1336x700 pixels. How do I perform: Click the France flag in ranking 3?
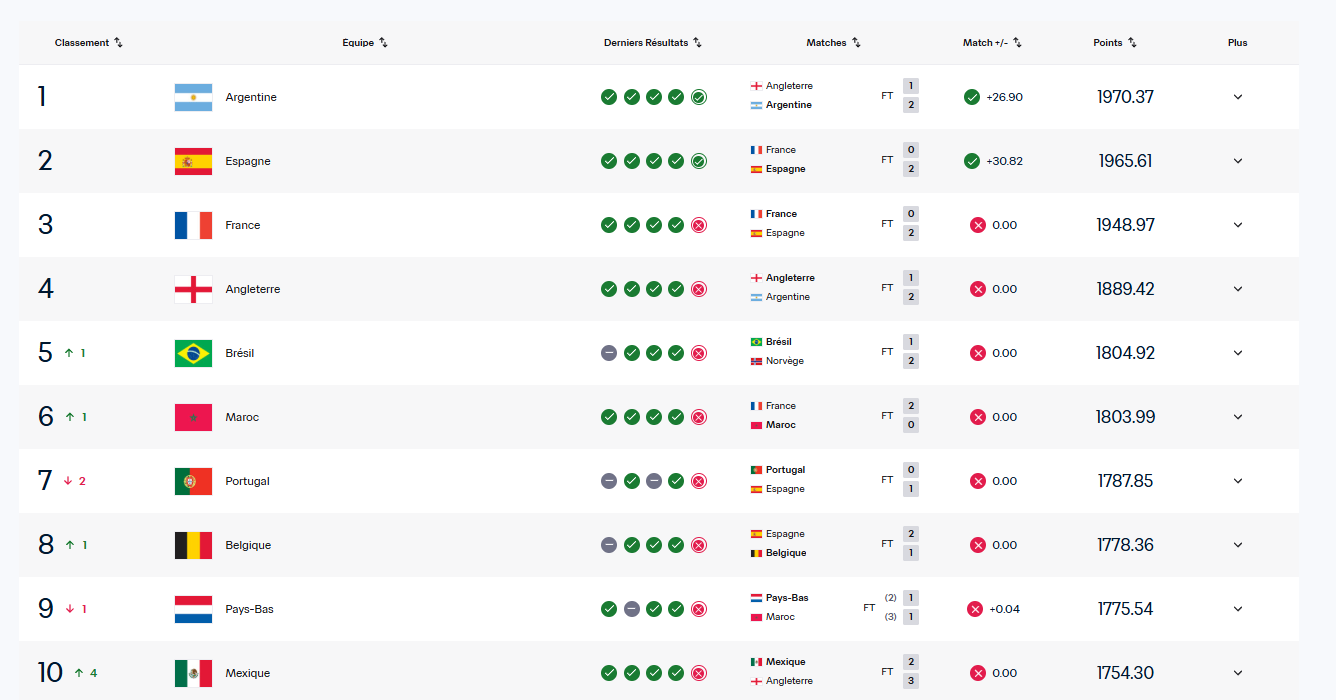point(193,225)
